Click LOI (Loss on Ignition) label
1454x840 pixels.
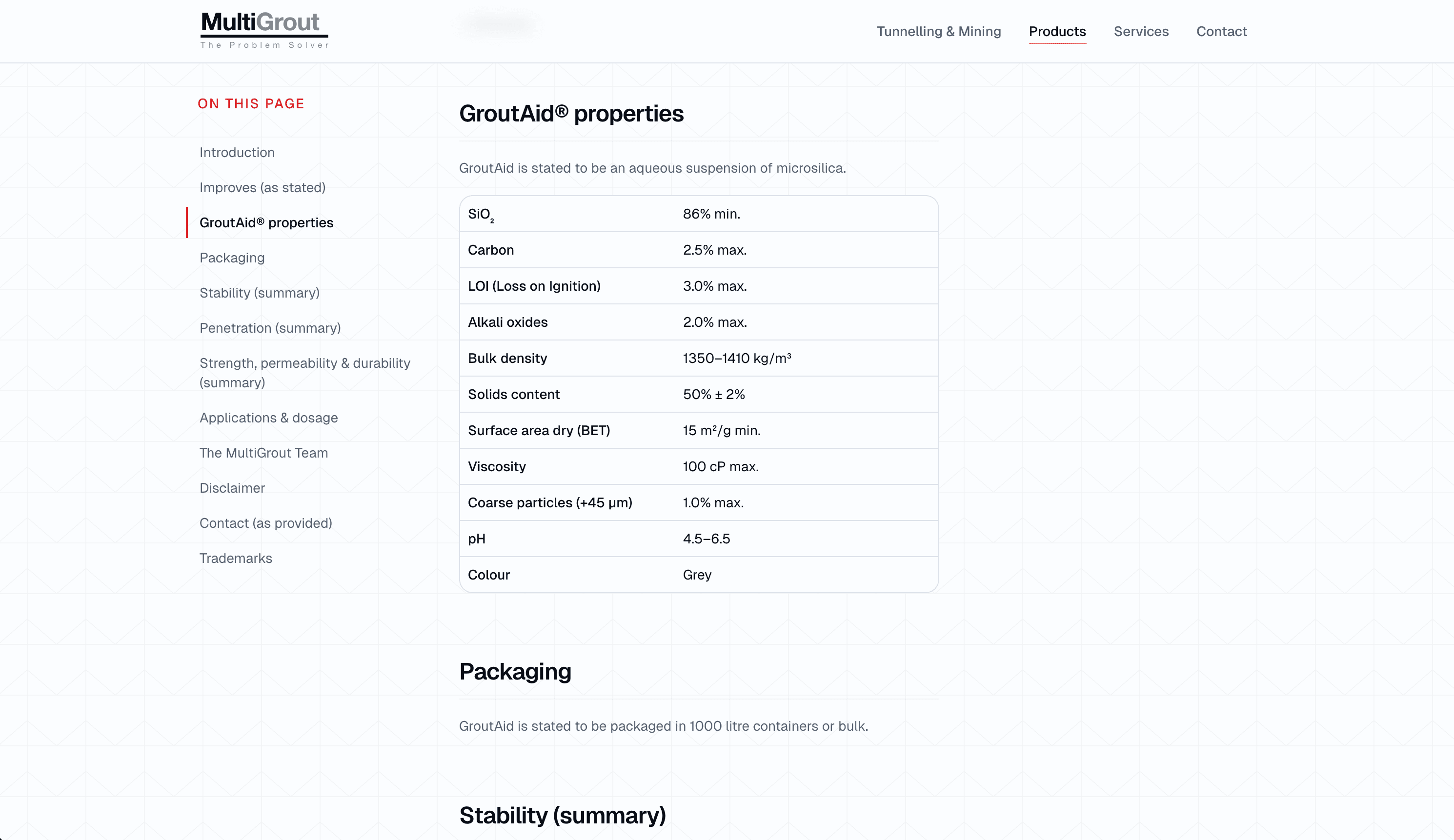pyautogui.click(x=534, y=286)
